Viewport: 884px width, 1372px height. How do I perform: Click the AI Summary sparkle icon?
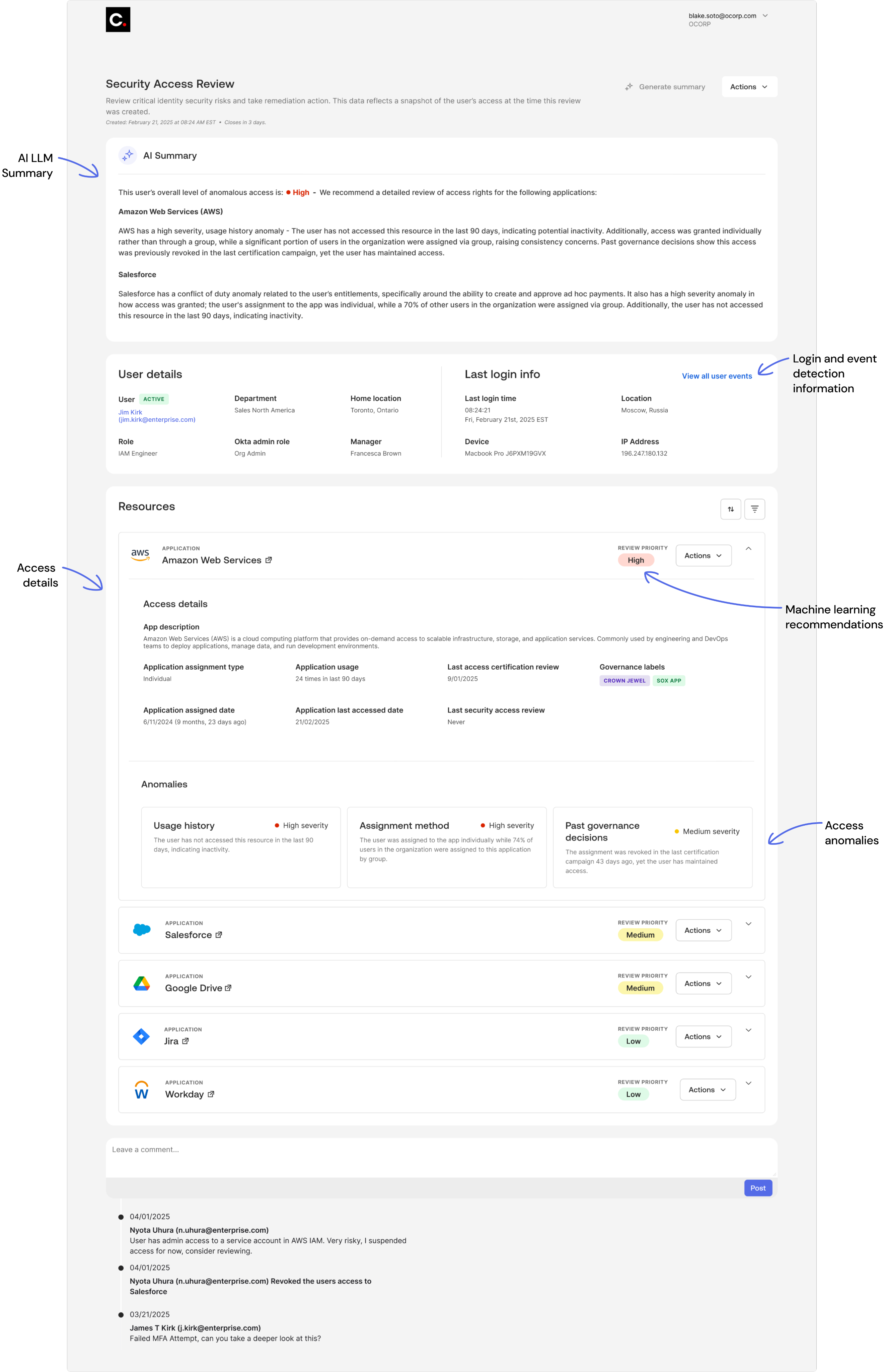click(128, 155)
